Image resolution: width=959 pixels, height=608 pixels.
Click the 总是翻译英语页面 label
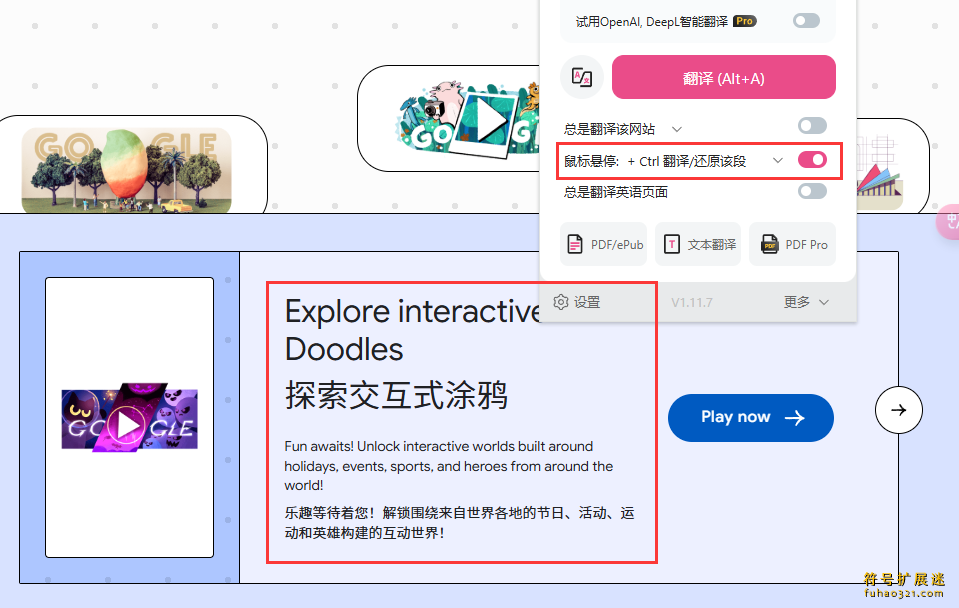[x=616, y=192]
